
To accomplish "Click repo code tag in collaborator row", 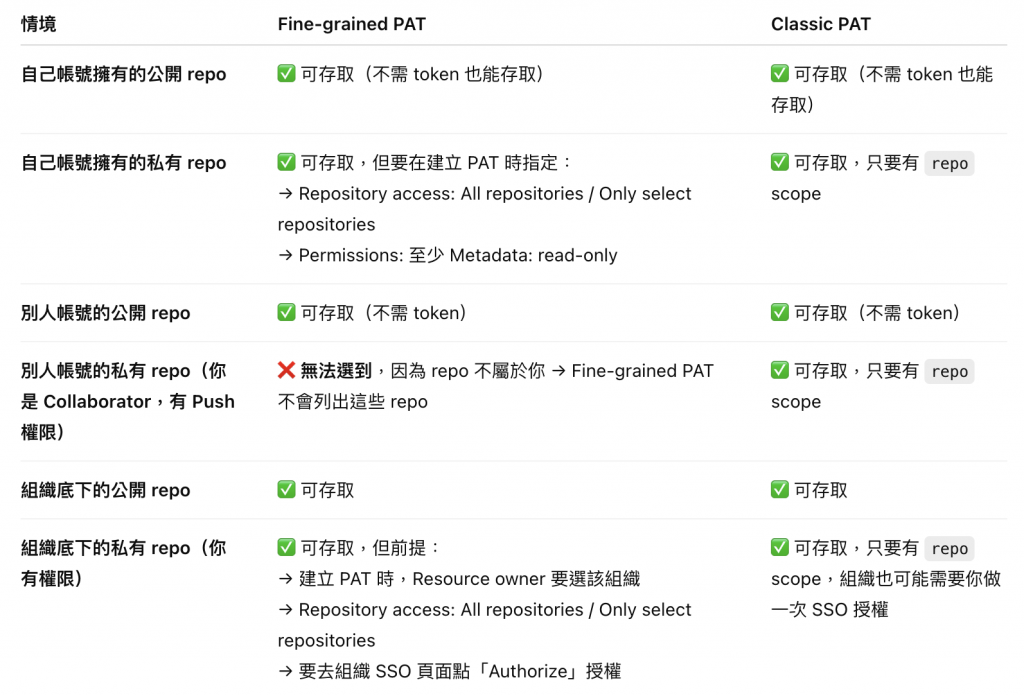I will (x=950, y=372).
